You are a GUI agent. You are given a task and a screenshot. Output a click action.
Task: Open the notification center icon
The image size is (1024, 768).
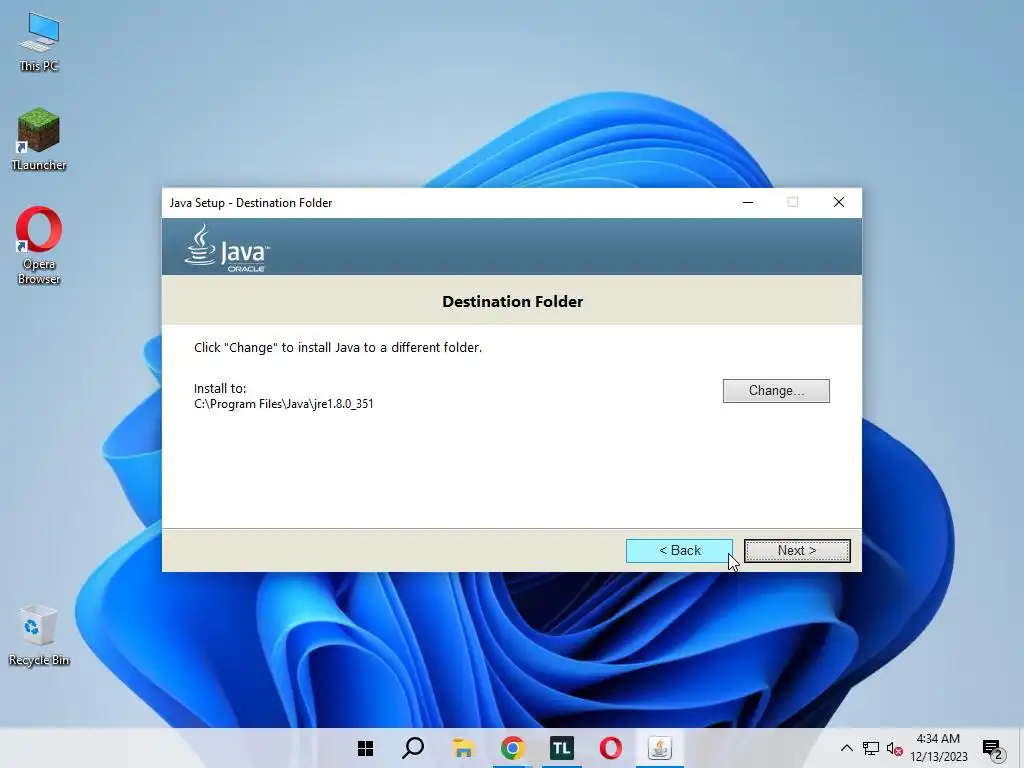tap(993, 750)
